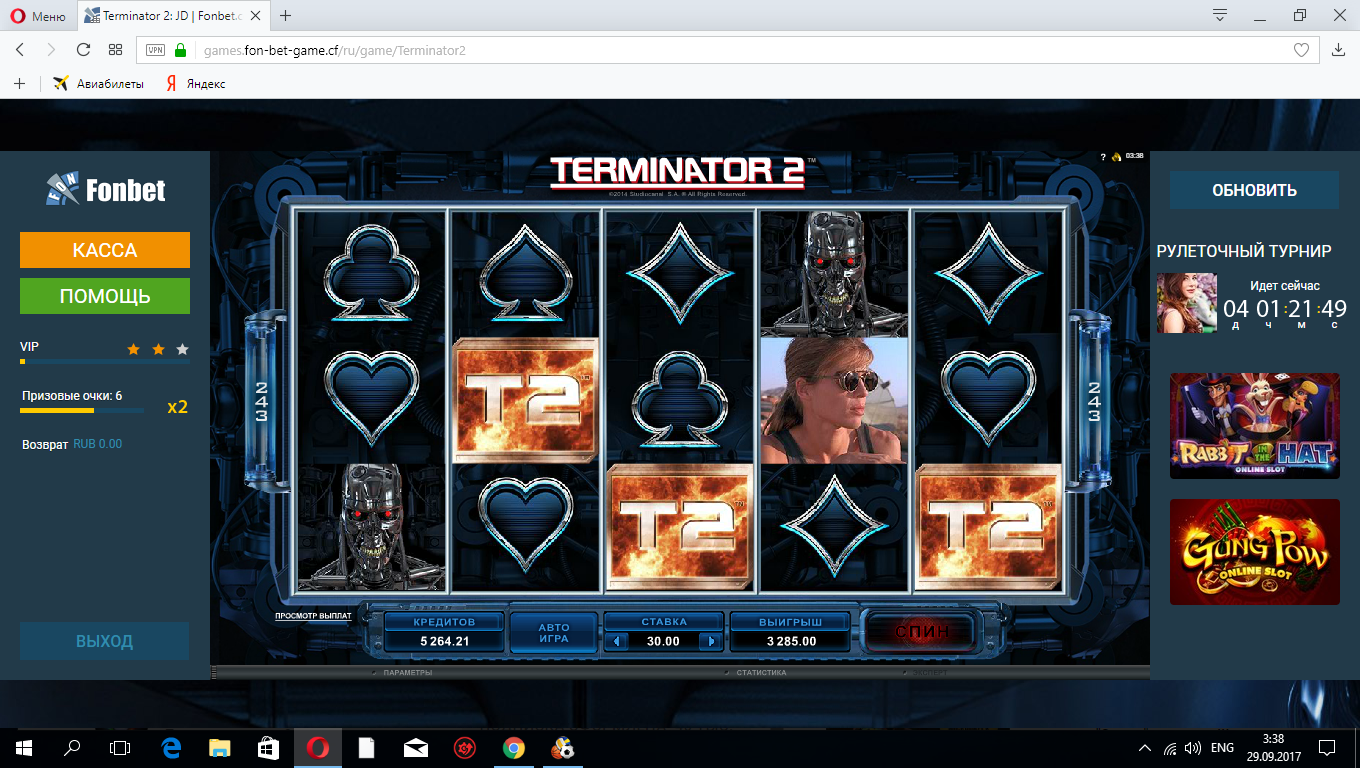Image resolution: width=1360 pixels, height=768 pixels.
Task: Click the ВЫХОД exit button
Action: (105, 641)
